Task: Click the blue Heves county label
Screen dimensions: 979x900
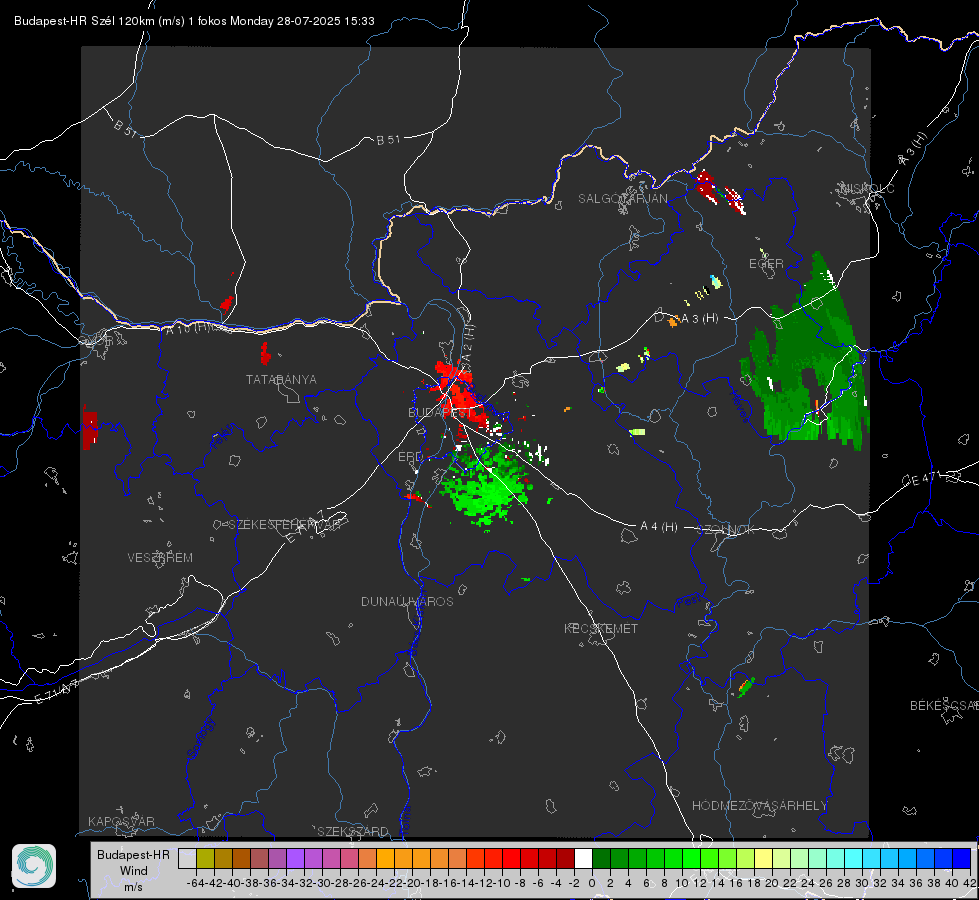Action: [739, 406]
